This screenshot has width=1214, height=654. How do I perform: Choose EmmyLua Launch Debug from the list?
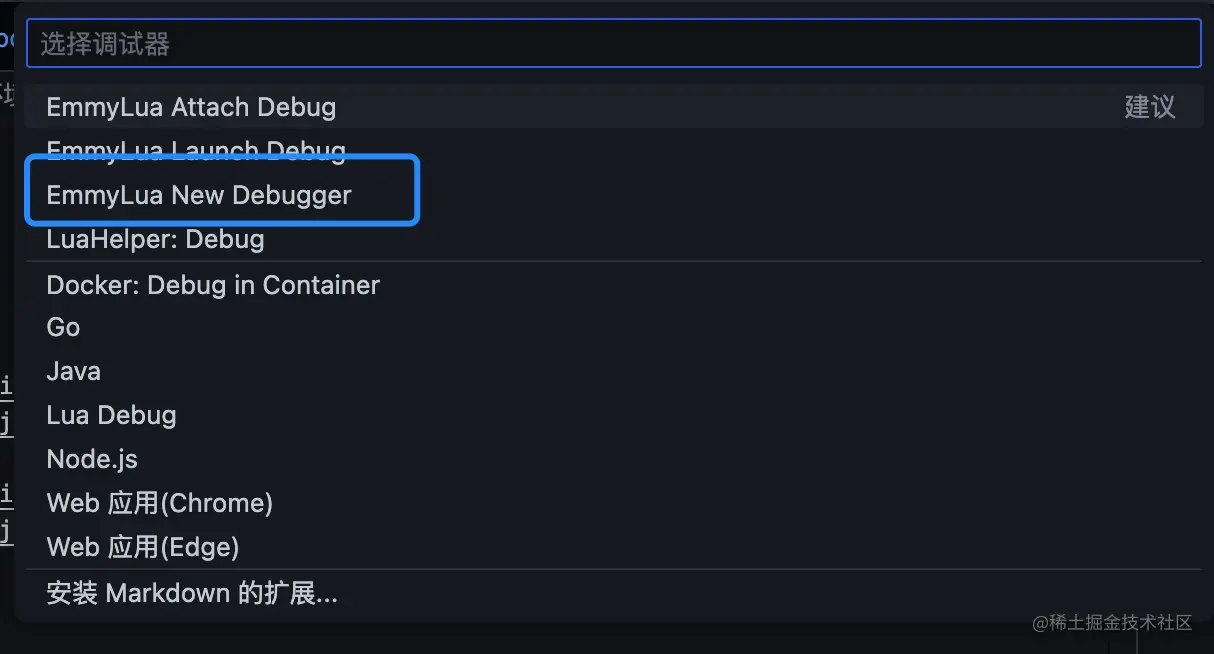tap(195, 150)
